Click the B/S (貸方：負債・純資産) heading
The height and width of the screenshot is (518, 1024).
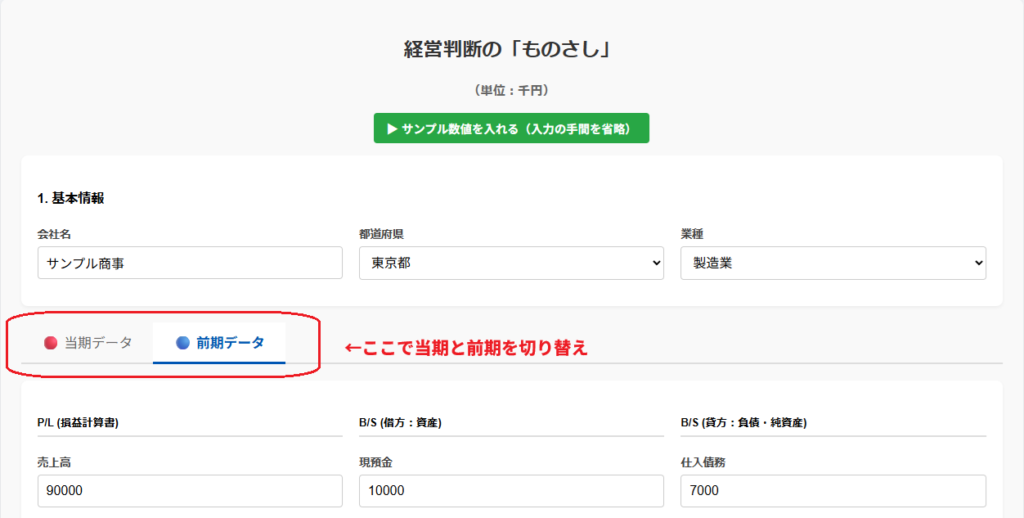coord(744,423)
